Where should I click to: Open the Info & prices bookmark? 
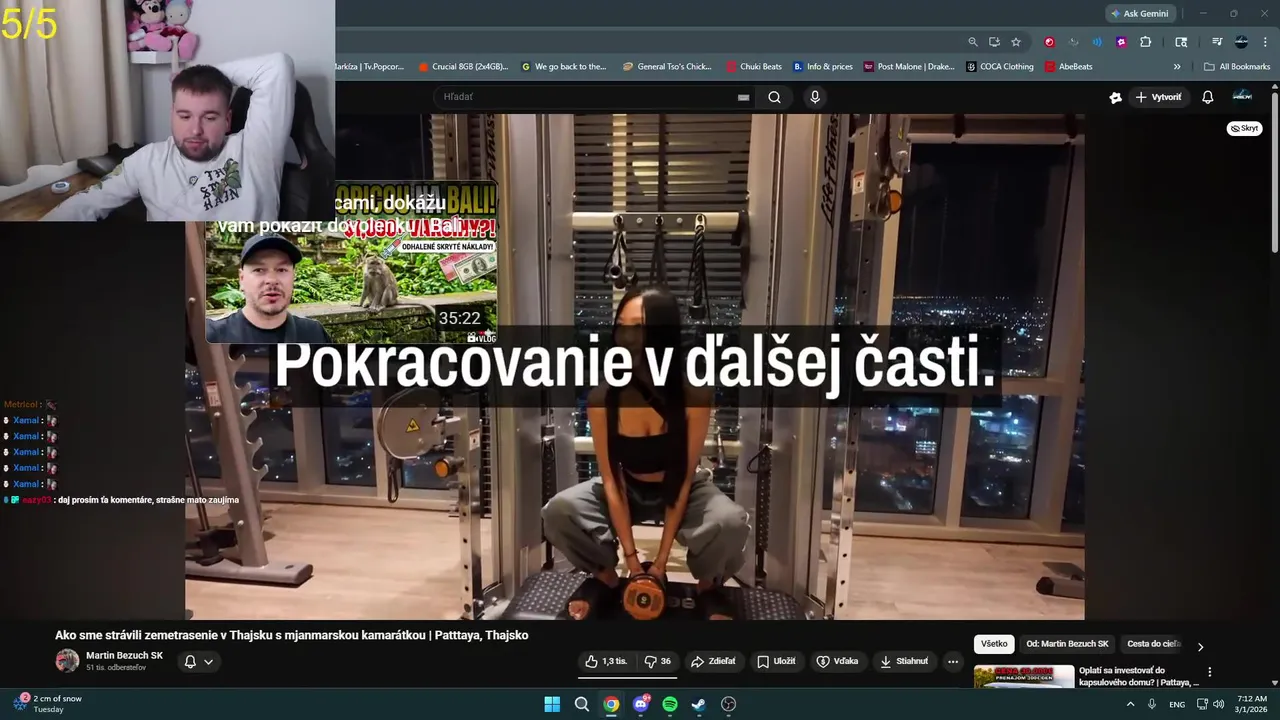(x=823, y=67)
